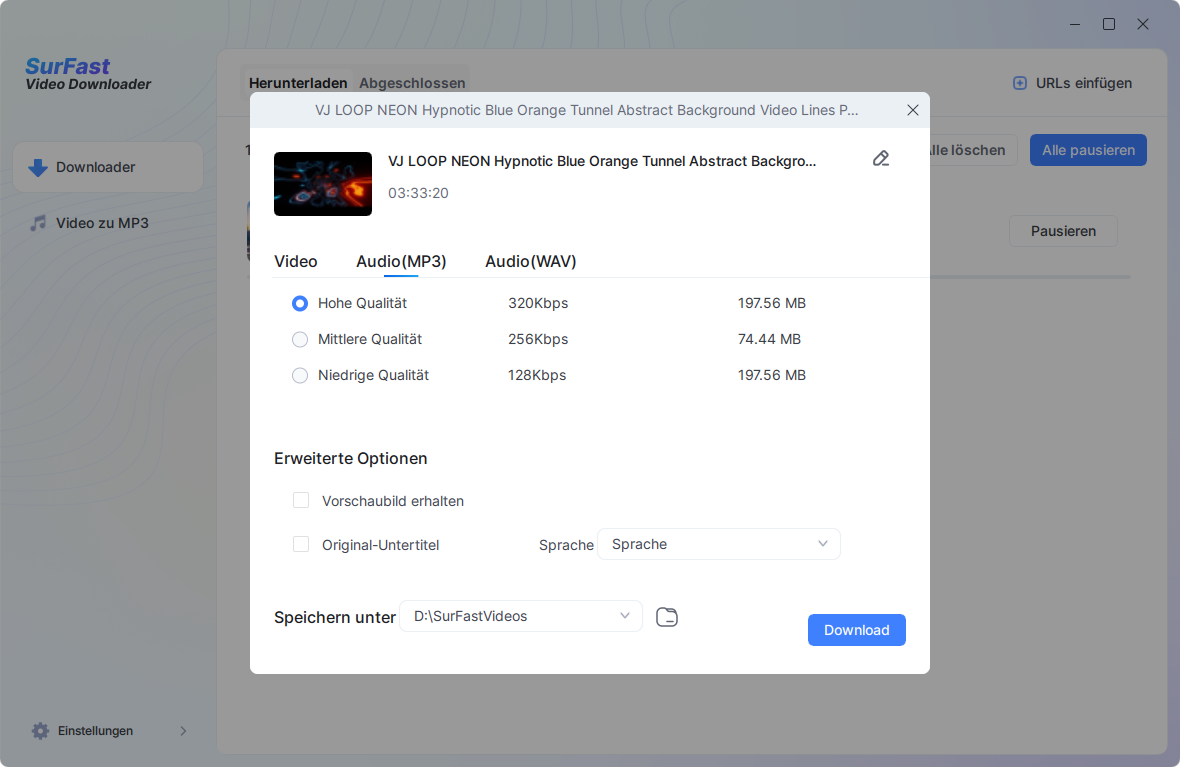Select Mittlere Qualität 256Kbps option

(300, 339)
